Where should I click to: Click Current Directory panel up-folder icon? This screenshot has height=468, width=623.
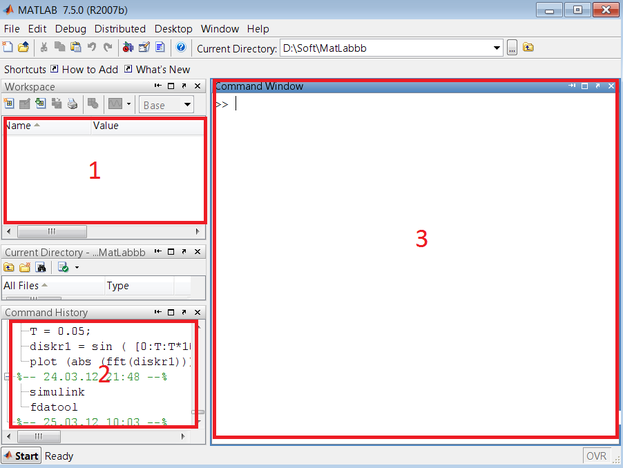click(x=9, y=267)
